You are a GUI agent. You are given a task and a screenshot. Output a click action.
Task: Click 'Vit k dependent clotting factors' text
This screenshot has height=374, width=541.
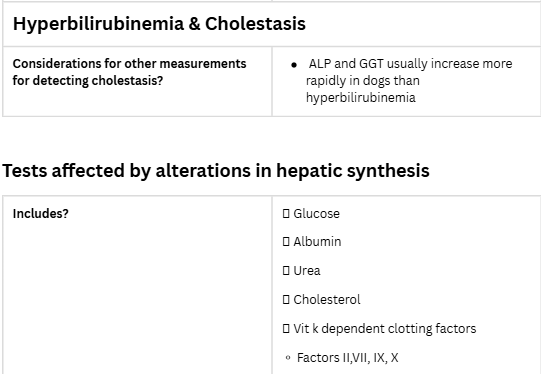385,328
